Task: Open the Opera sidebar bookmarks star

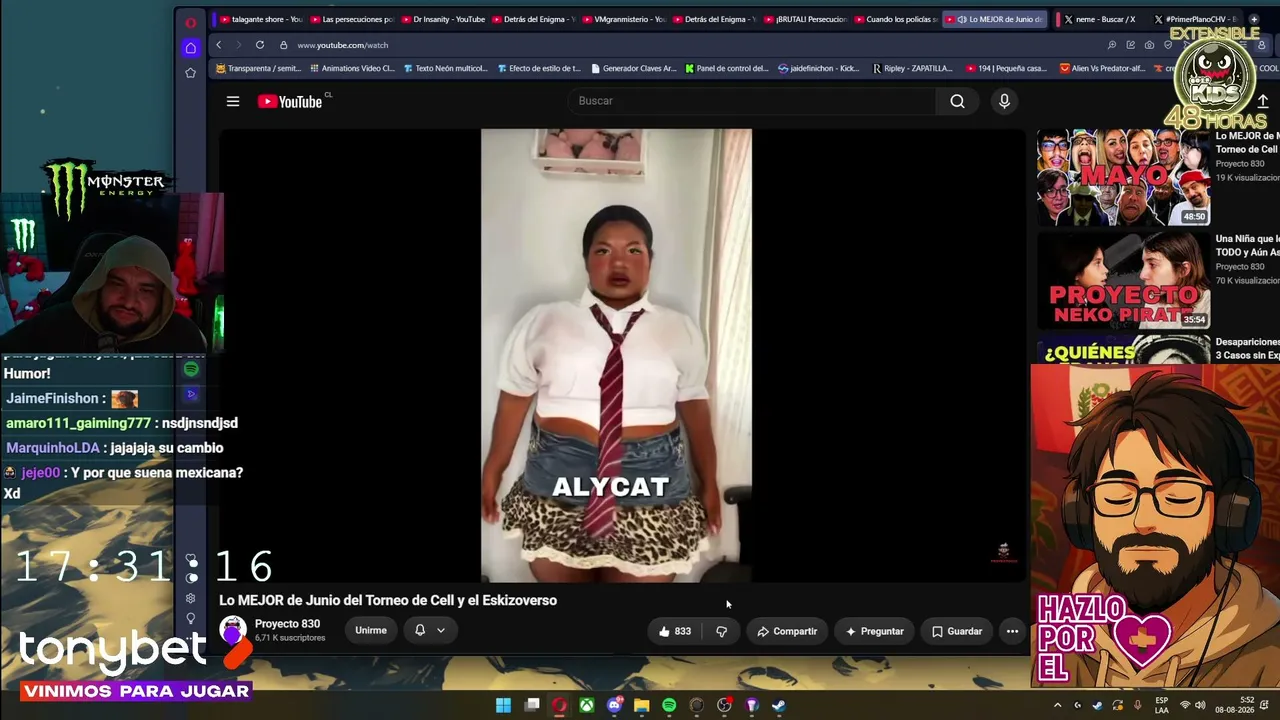Action: [190, 73]
